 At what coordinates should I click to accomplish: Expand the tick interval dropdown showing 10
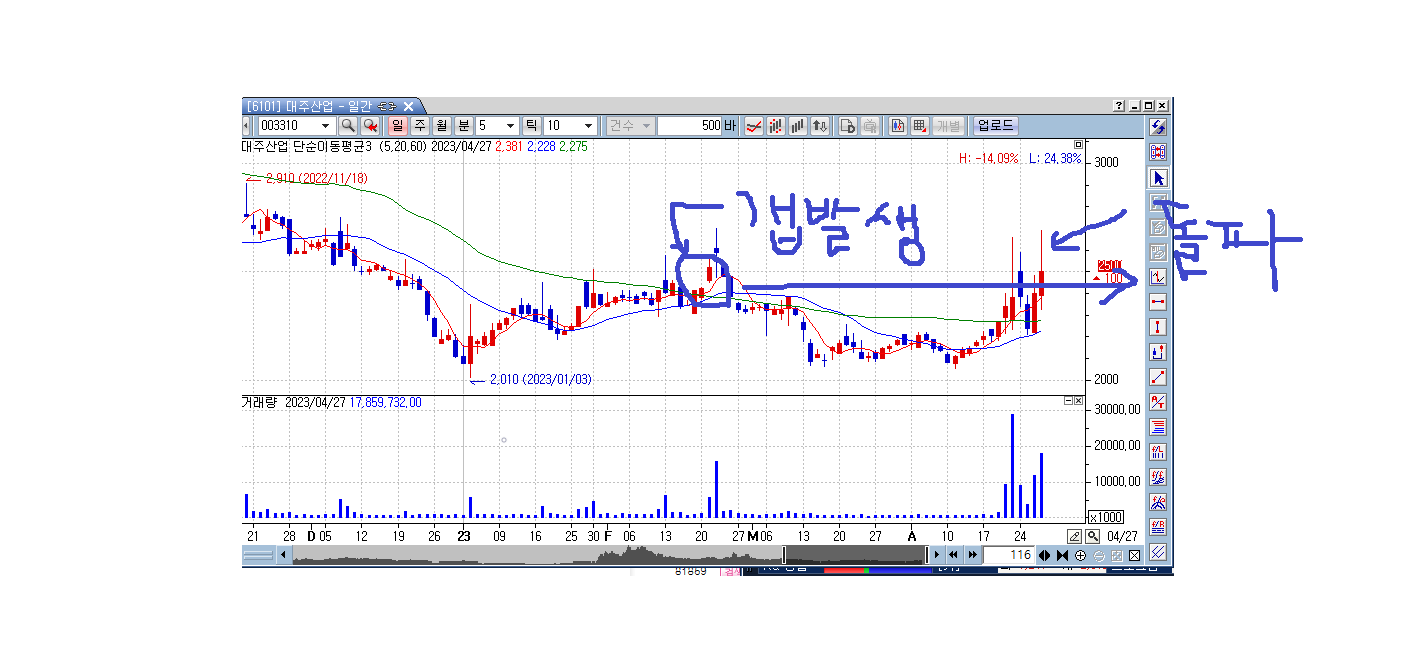[587, 126]
